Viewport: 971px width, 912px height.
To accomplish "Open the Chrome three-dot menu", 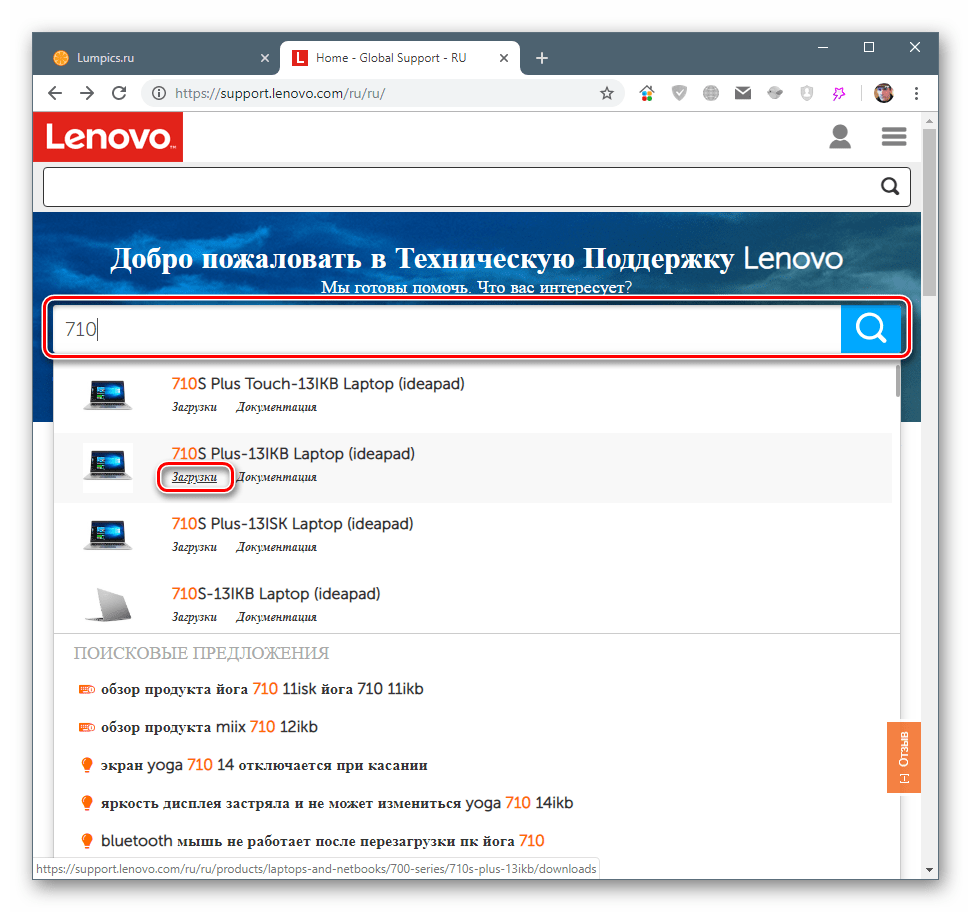I will tap(917, 92).
